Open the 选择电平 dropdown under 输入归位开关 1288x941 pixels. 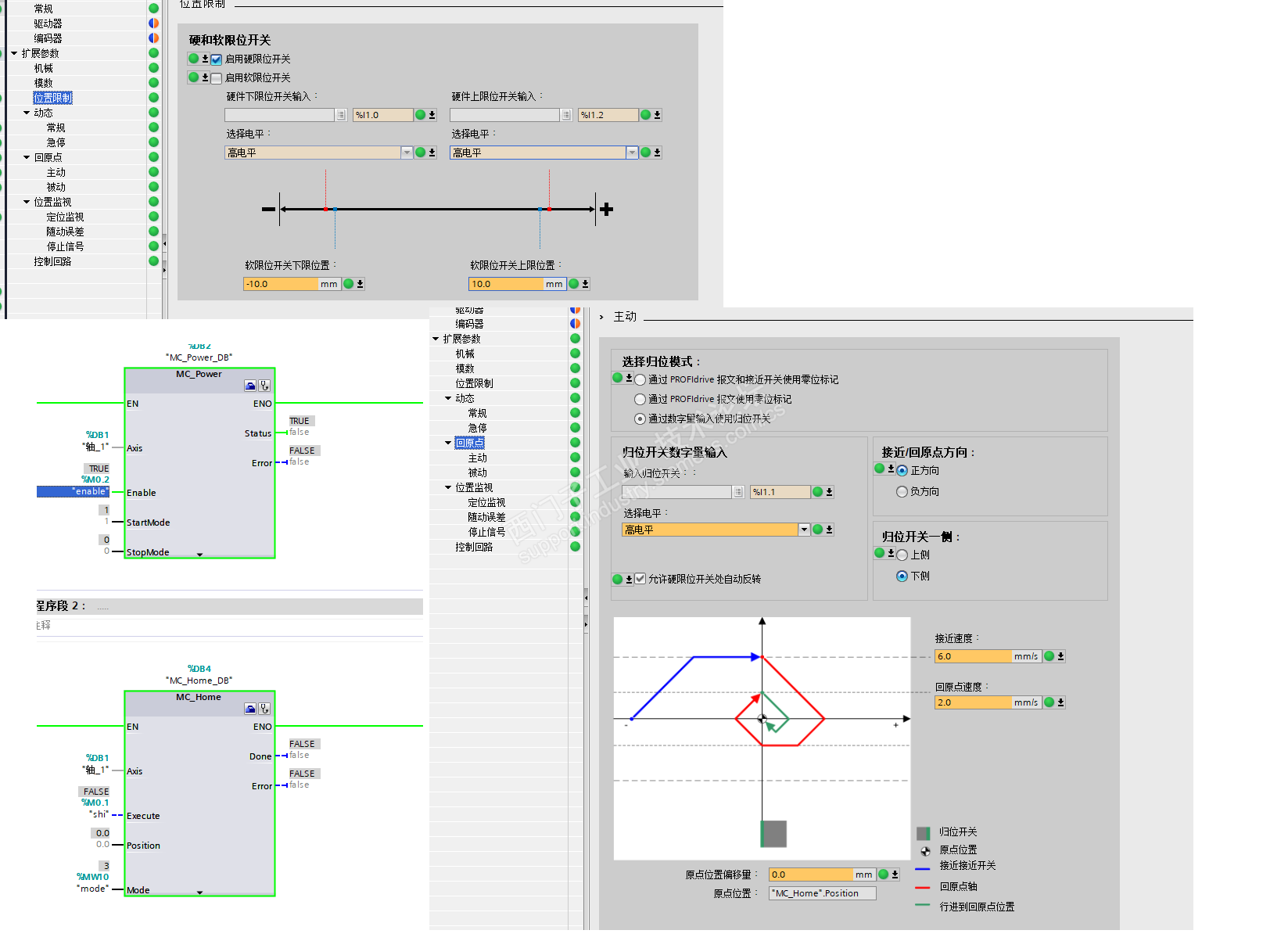(804, 530)
